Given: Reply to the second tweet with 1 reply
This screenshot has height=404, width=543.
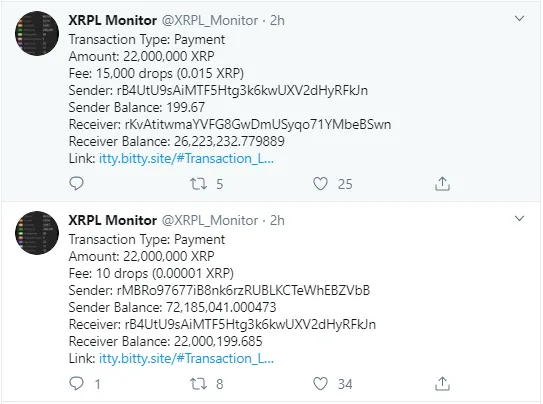Looking at the screenshot, I should coord(77,384).
